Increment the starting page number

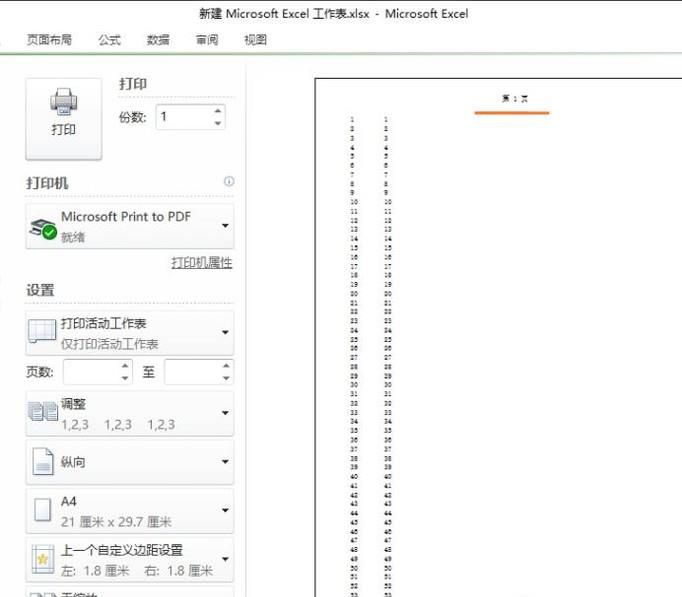click(125, 366)
